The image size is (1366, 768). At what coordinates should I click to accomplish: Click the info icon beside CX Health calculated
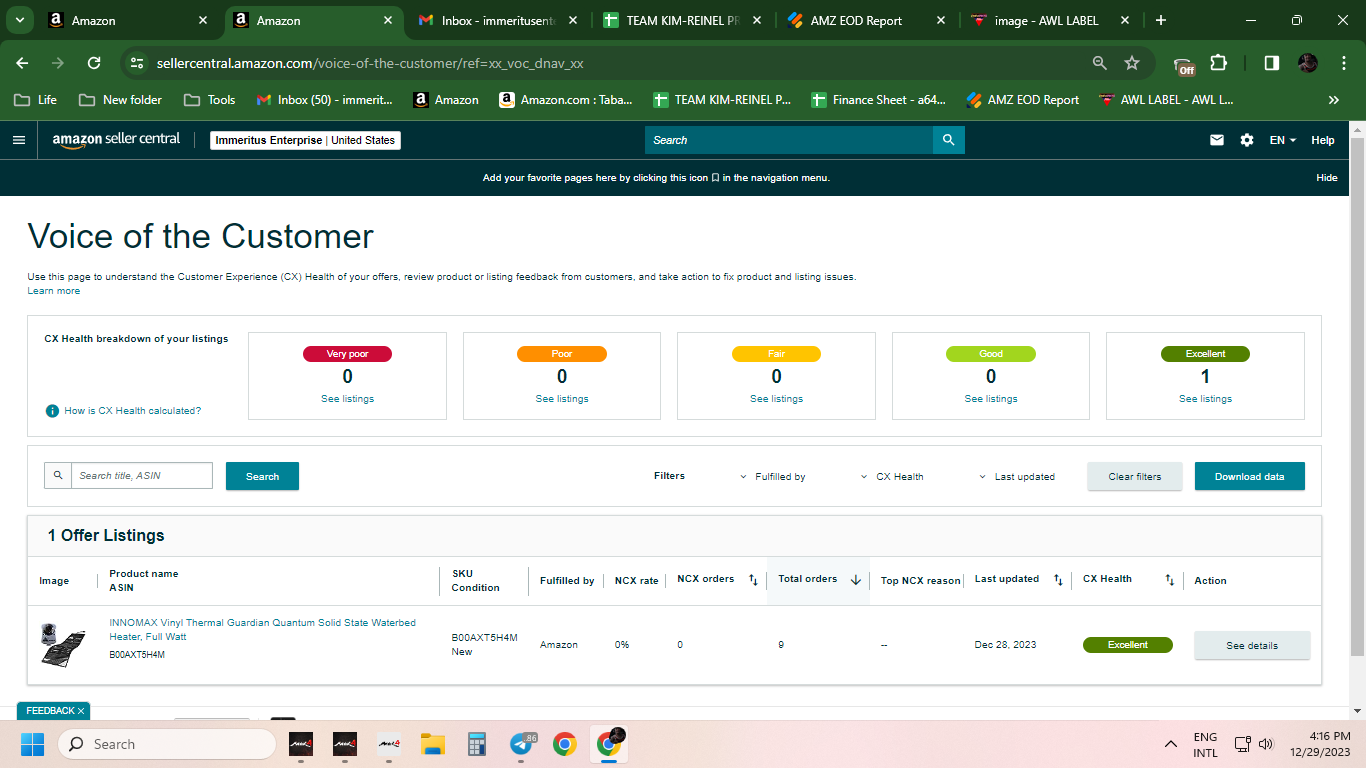pyautogui.click(x=52, y=411)
